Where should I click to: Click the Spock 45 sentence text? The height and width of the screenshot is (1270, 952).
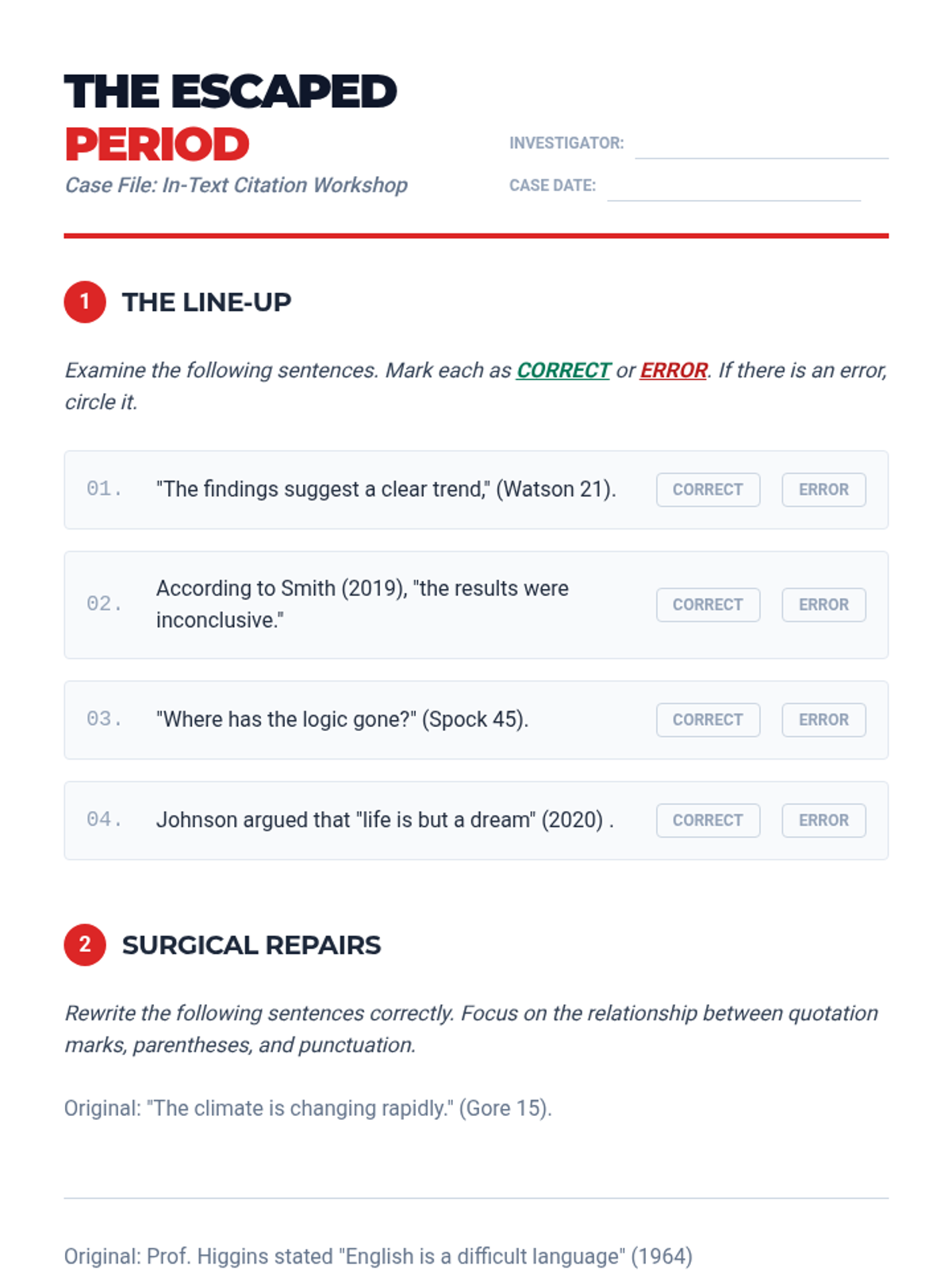(x=342, y=720)
